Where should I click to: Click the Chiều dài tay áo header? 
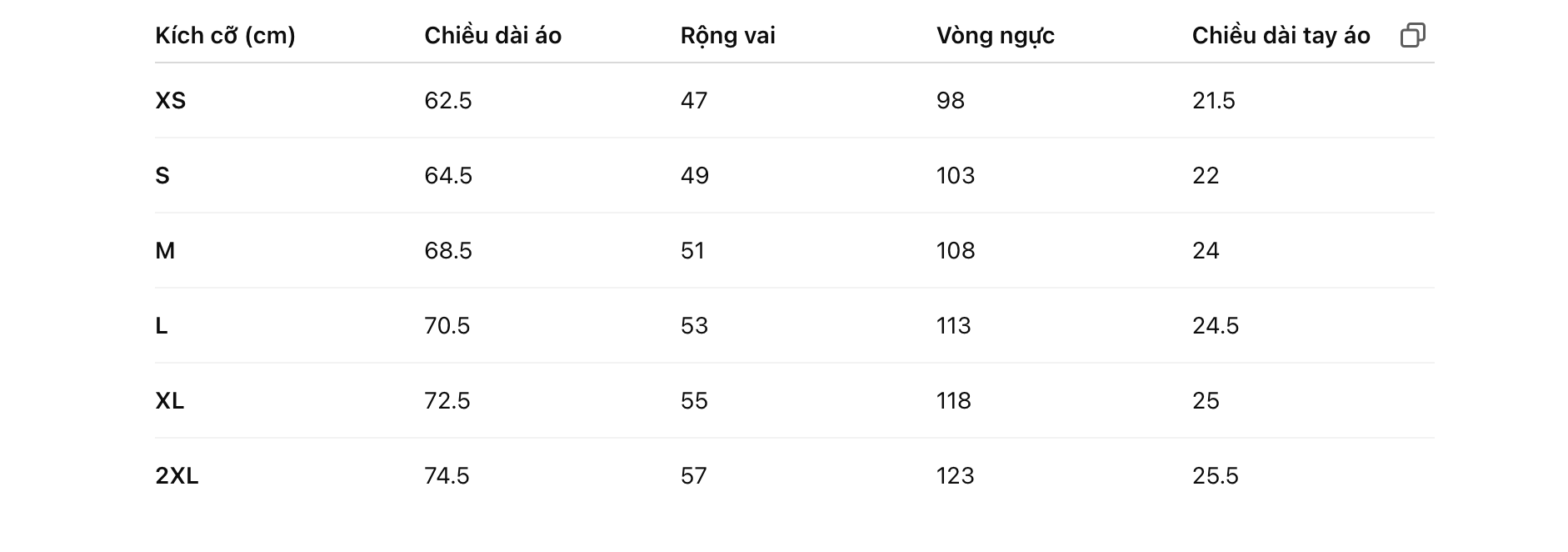pos(1281,36)
